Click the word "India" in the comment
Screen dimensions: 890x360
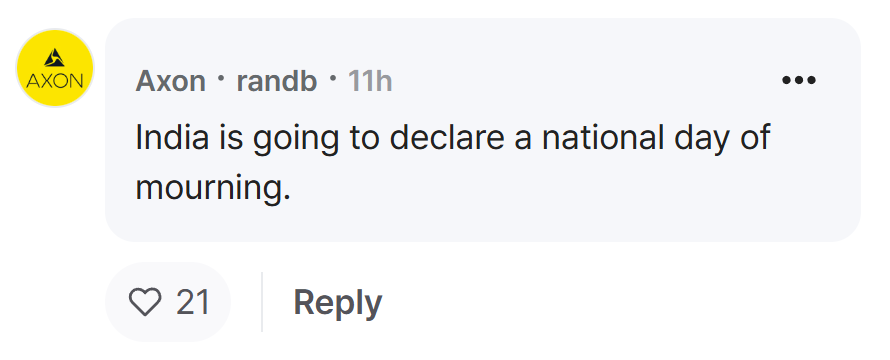click(172, 137)
